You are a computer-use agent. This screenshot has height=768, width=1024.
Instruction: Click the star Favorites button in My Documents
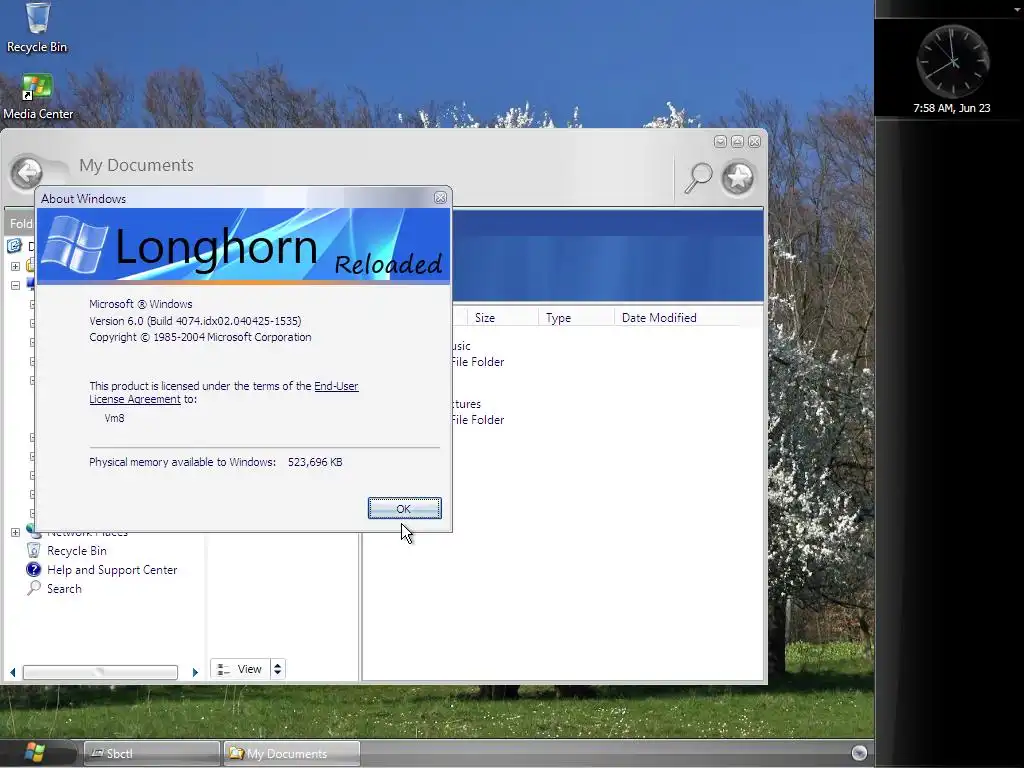[x=738, y=178]
